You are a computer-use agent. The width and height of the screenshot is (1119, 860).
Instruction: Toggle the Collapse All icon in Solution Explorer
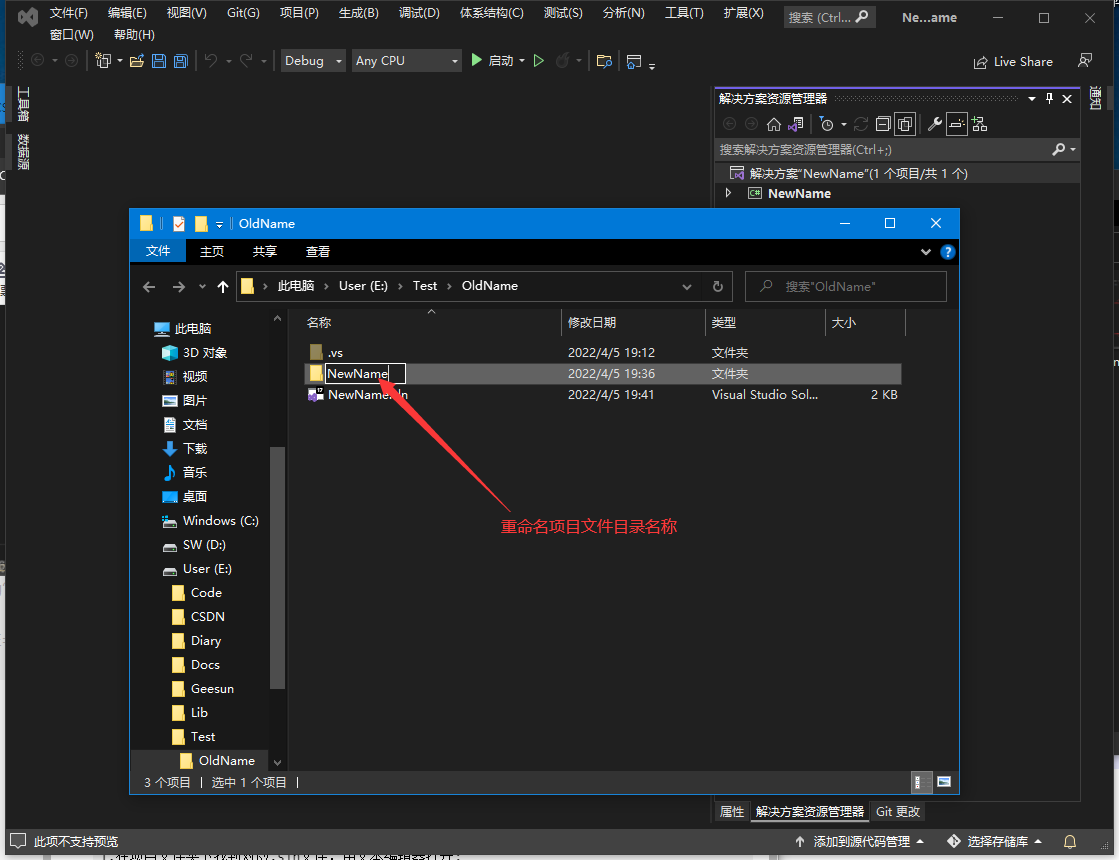[x=882, y=124]
